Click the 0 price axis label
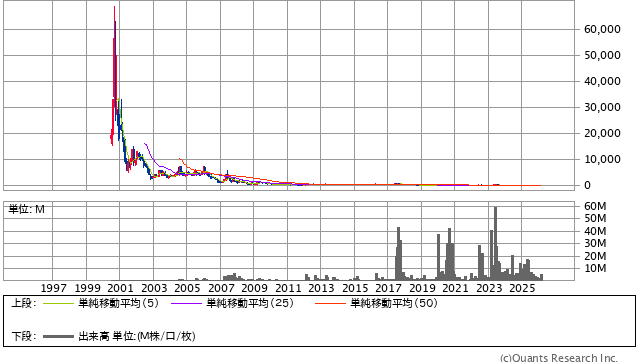638x362 pixels. pyautogui.click(x=587, y=185)
